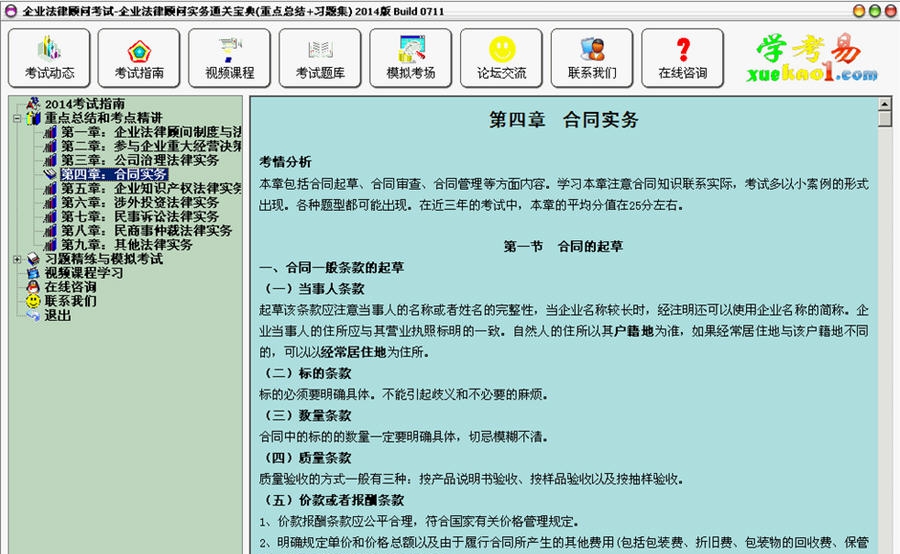900x554 pixels.
Task: Click the （三）数量条款 subheading
Action: click(305, 416)
